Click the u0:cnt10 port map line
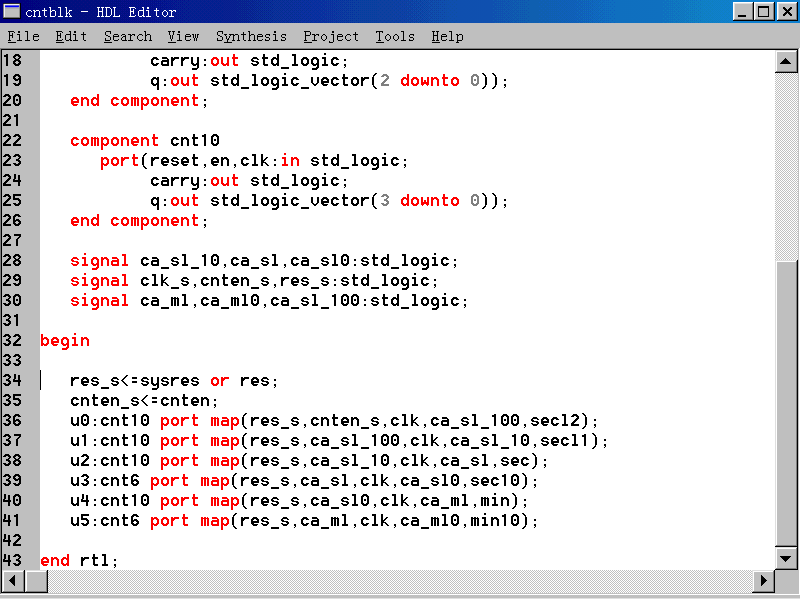Screen dimensions: 800x600 pyautogui.click(x=334, y=421)
